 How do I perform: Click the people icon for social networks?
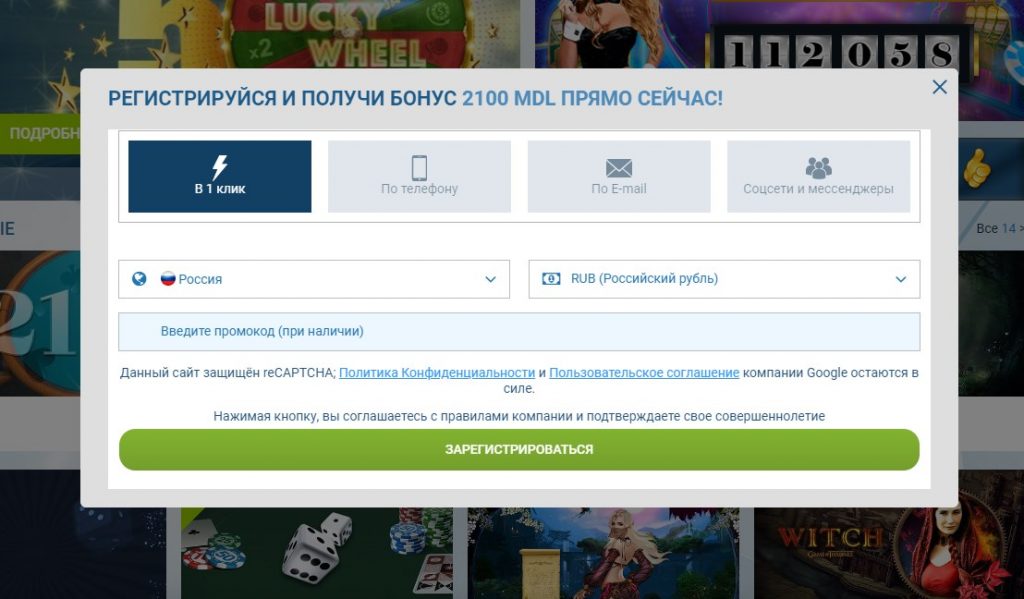(818, 167)
